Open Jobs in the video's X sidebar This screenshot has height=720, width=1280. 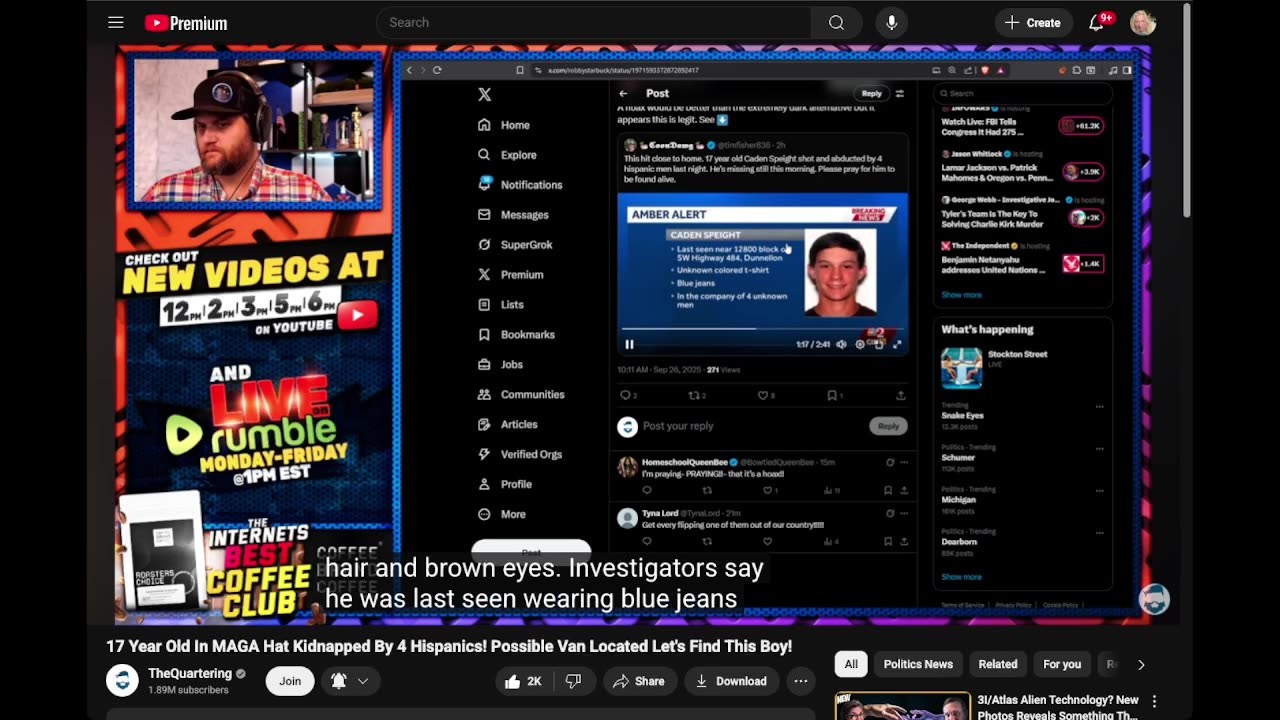click(500, 365)
